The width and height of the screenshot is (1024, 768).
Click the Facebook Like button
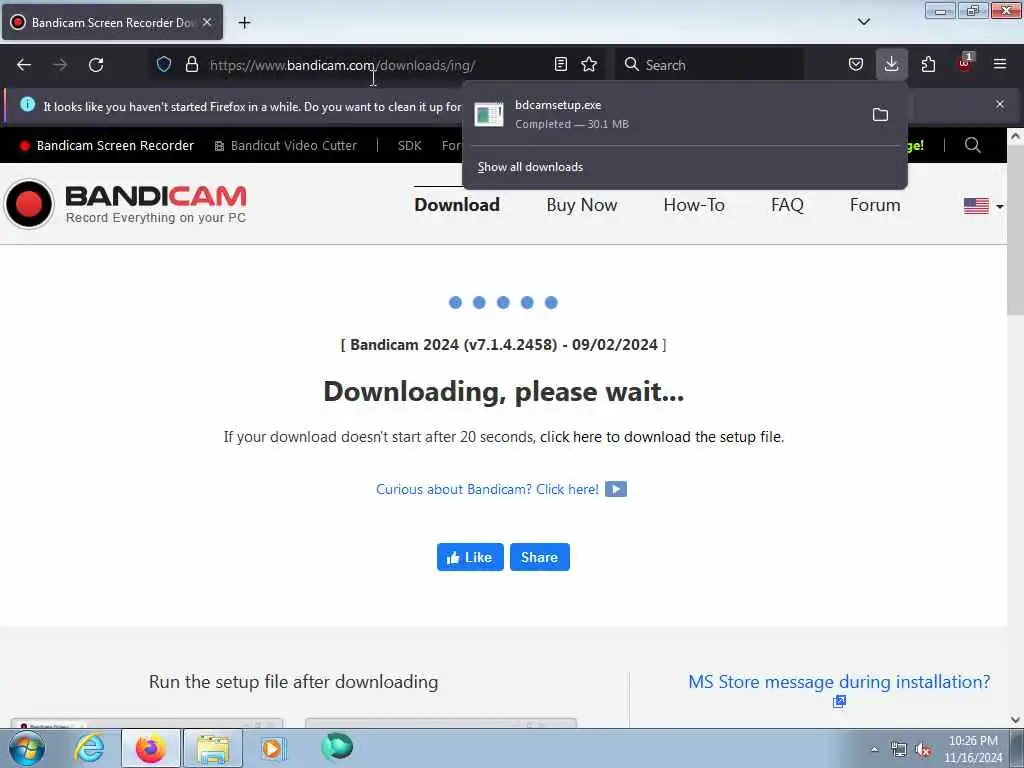(470, 557)
